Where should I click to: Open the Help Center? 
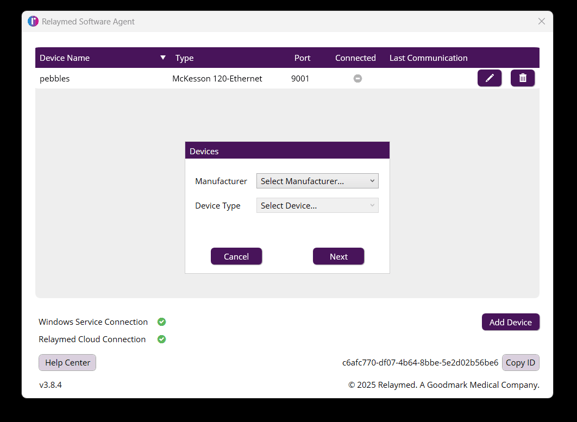coord(67,362)
